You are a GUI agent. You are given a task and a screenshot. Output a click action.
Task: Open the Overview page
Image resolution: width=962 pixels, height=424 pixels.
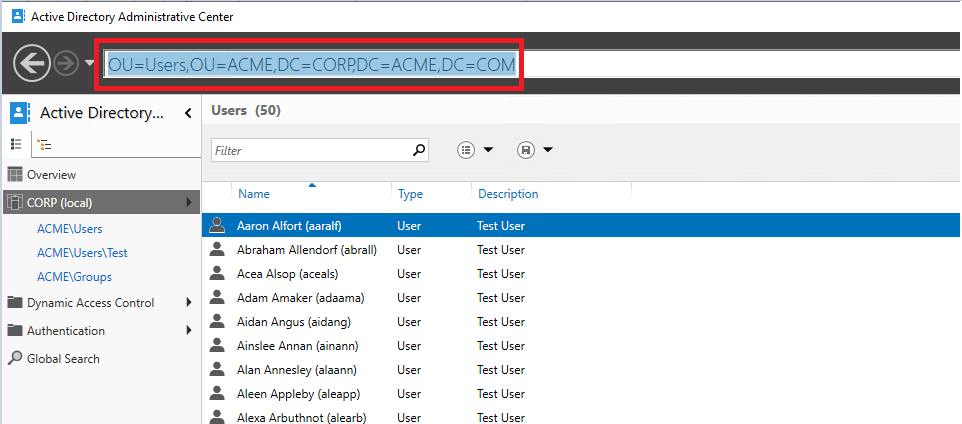51,175
